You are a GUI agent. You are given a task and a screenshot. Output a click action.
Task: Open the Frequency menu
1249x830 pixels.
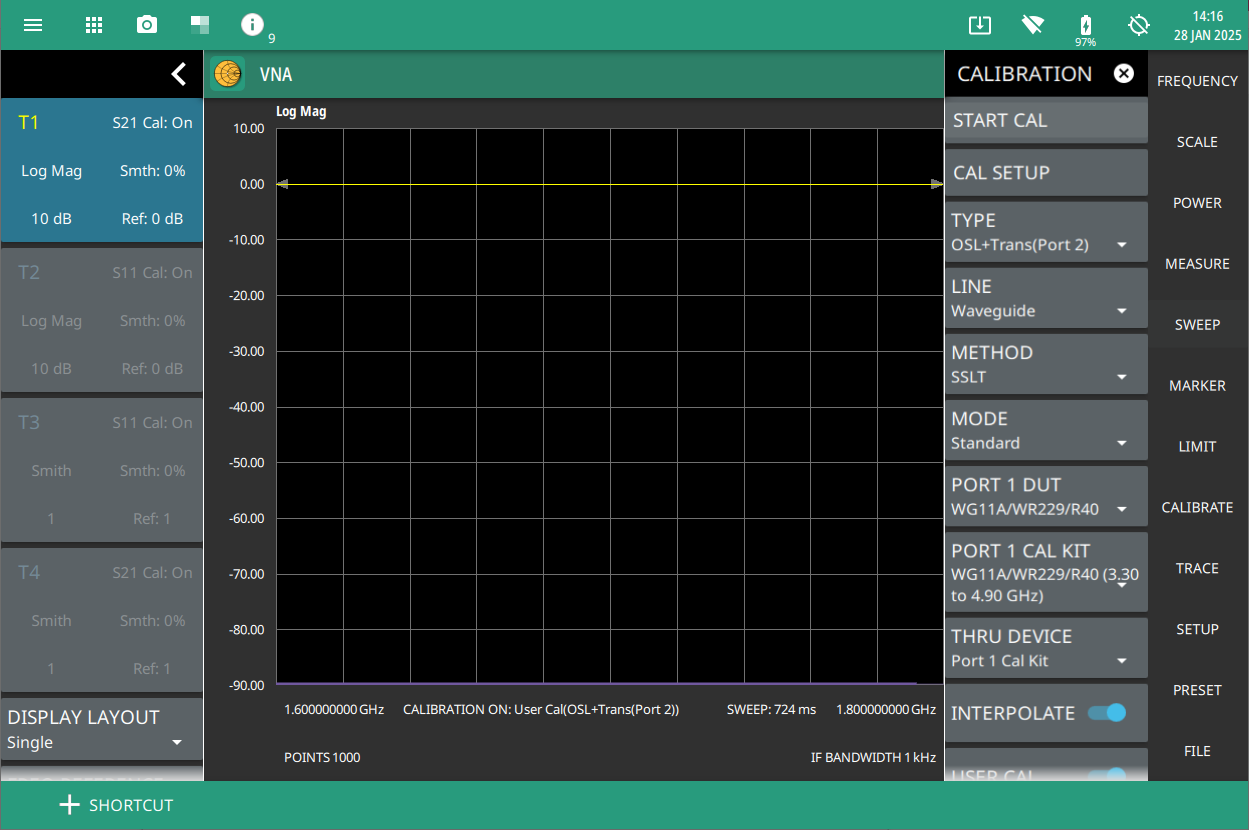click(1197, 81)
